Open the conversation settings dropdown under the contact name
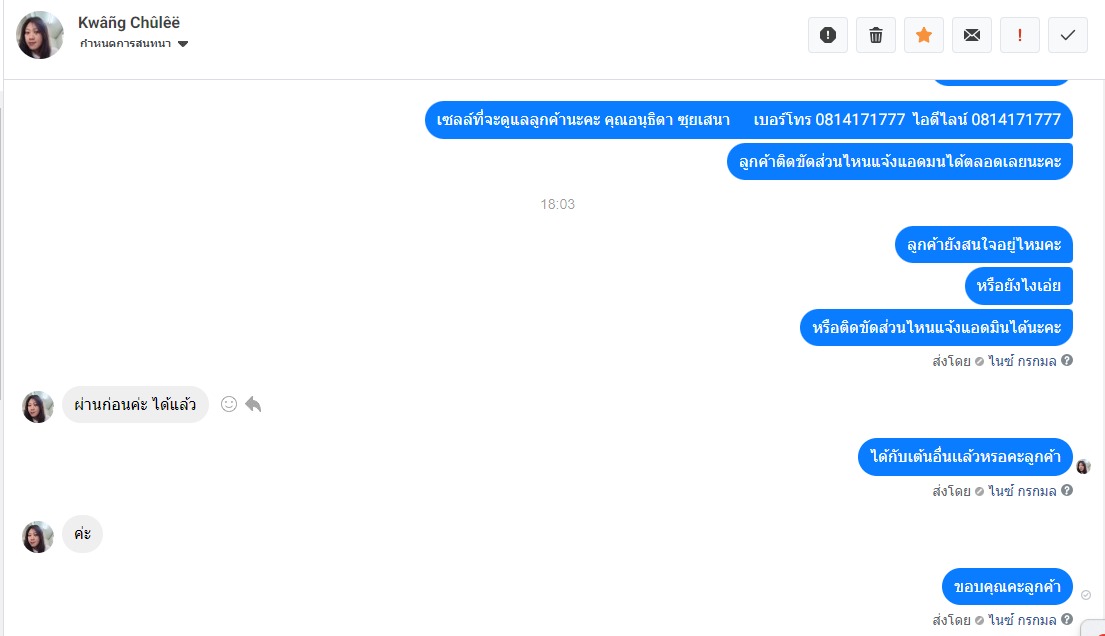 [x=134, y=44]
